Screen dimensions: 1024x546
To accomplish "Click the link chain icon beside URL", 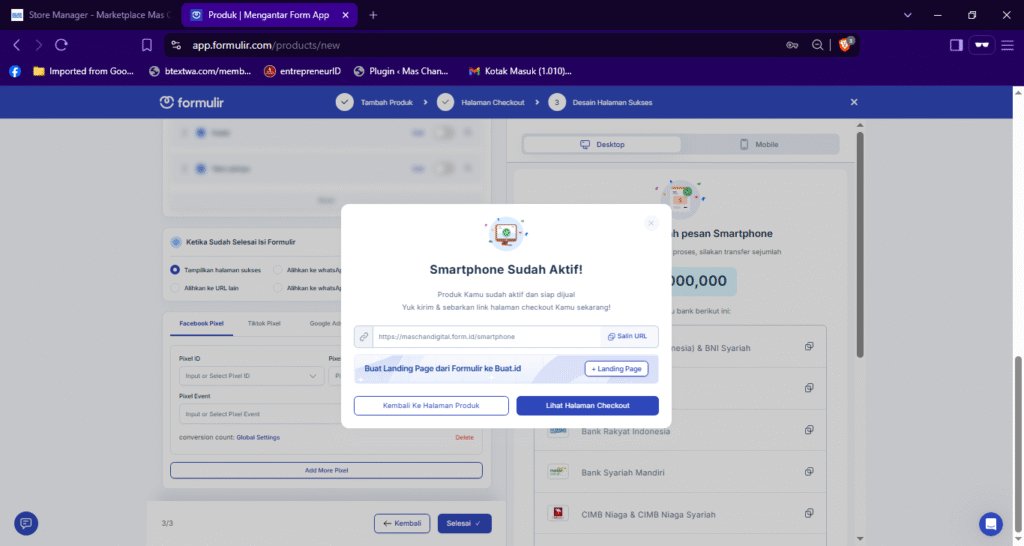I will click(364, 336).
